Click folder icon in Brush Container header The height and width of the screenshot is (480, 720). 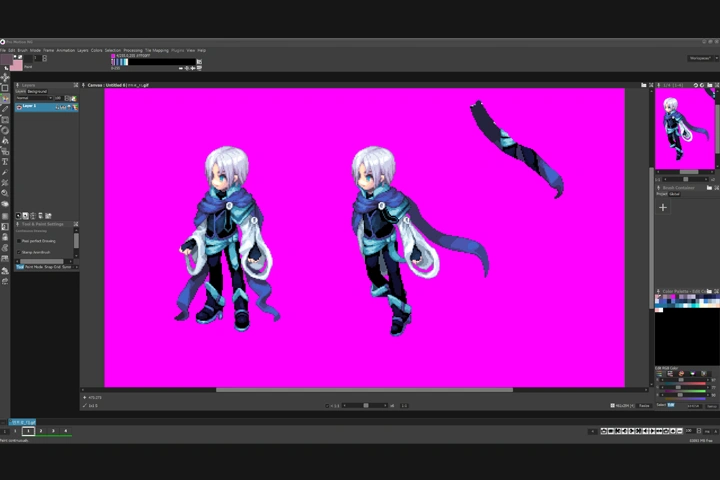point(709,188)
